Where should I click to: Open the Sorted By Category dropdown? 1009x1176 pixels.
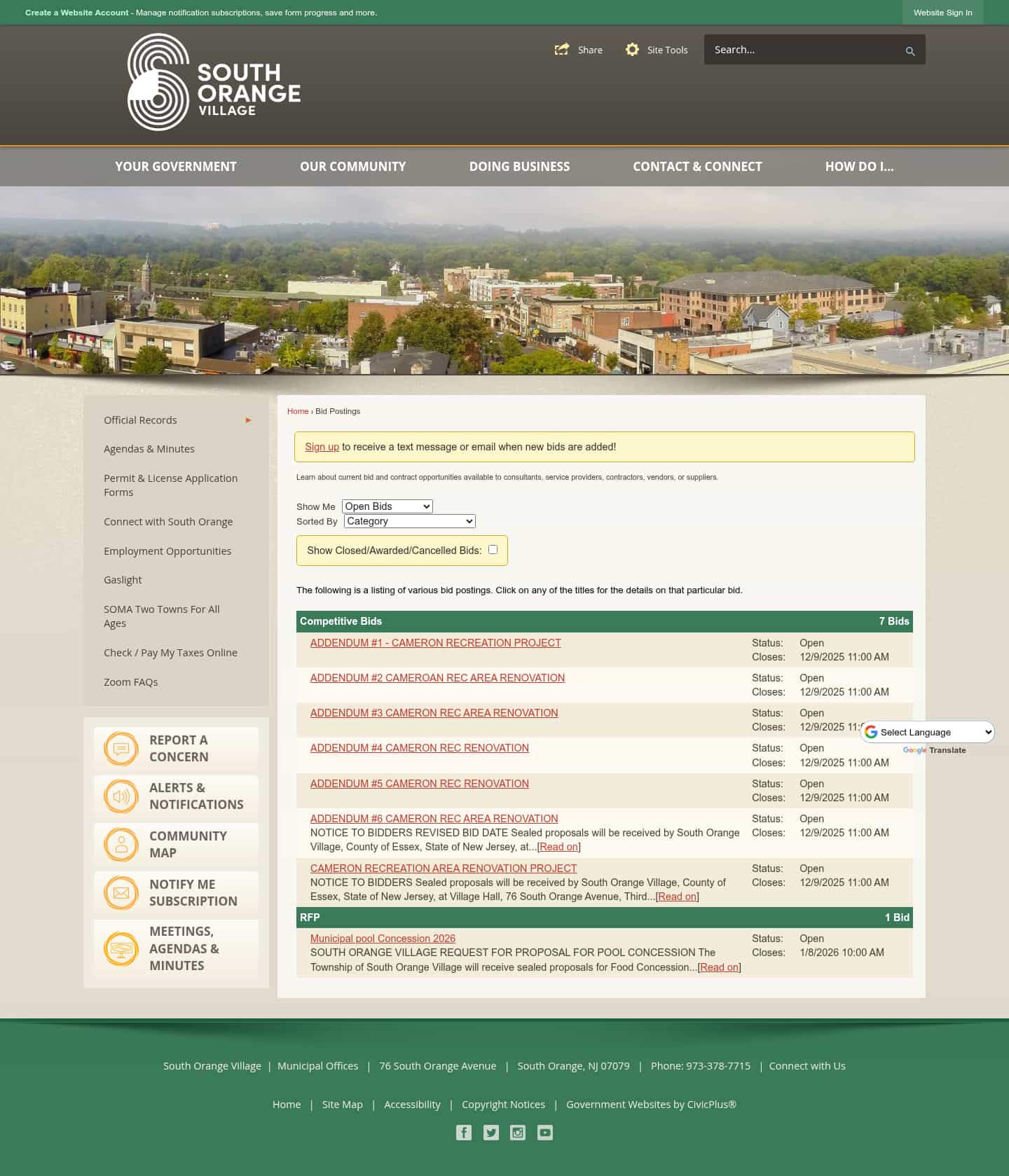tap(410, 521)
